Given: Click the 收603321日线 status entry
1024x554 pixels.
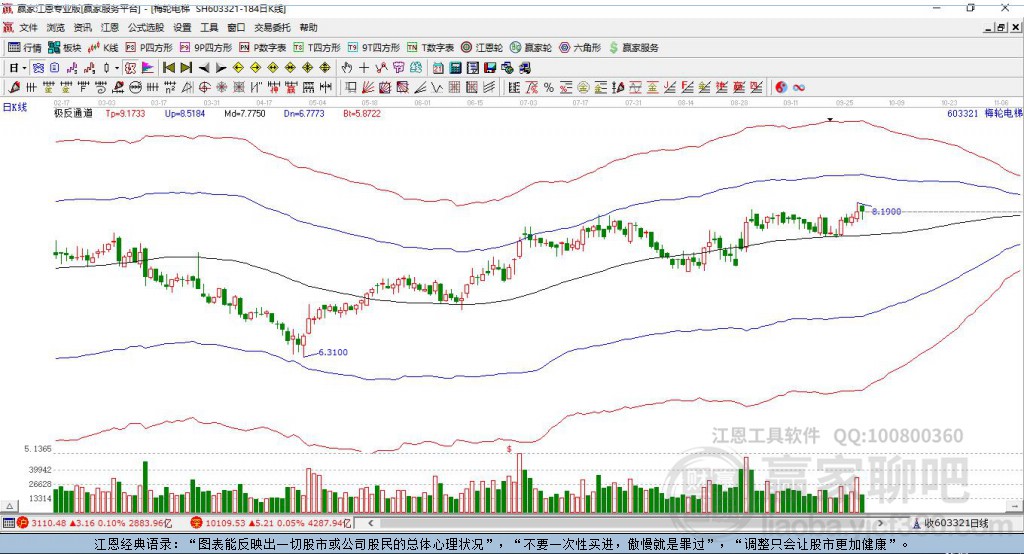Looking at the screenshot, I should (951, 523).
